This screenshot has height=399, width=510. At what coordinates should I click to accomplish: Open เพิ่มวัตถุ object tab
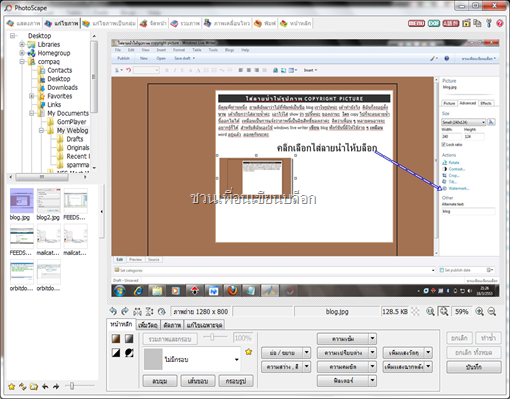click(148, 325)
